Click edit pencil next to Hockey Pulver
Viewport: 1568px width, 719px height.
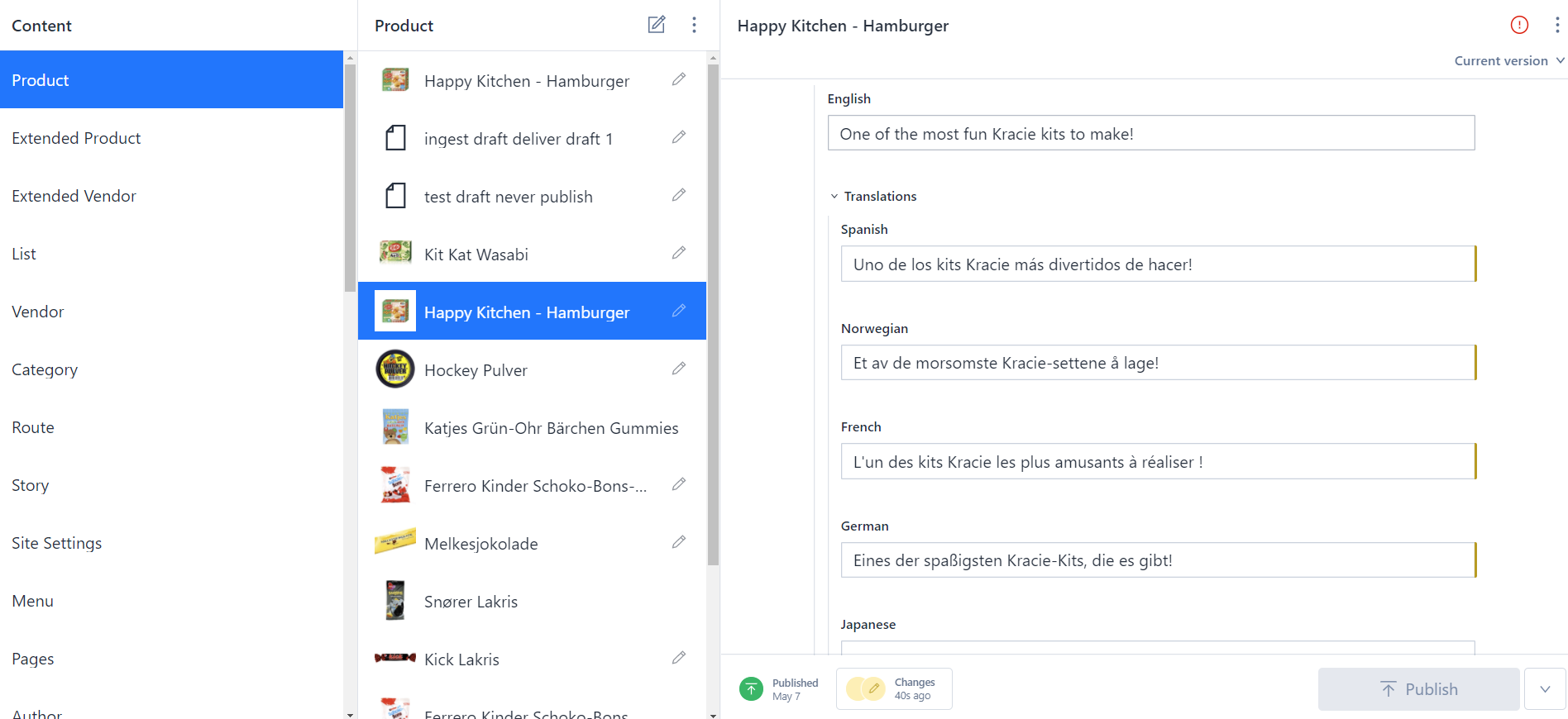(678, 369)
